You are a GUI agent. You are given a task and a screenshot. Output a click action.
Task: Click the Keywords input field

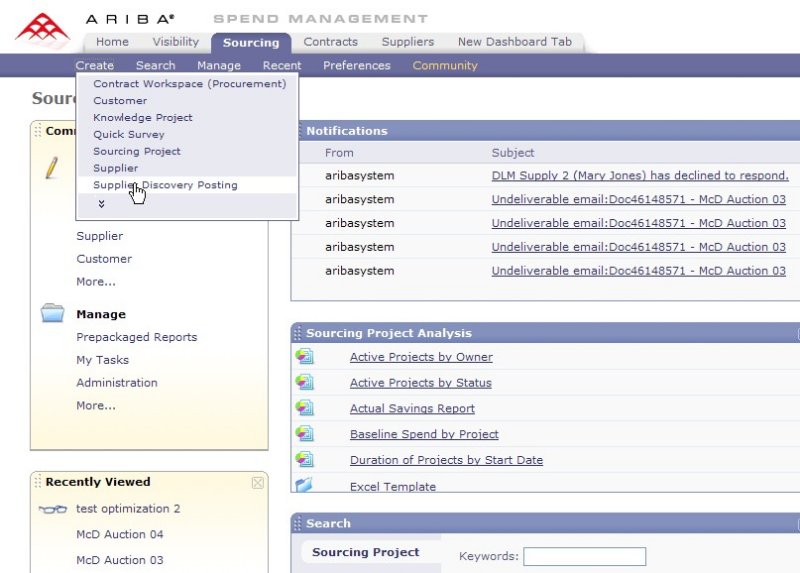pos(585,556)
